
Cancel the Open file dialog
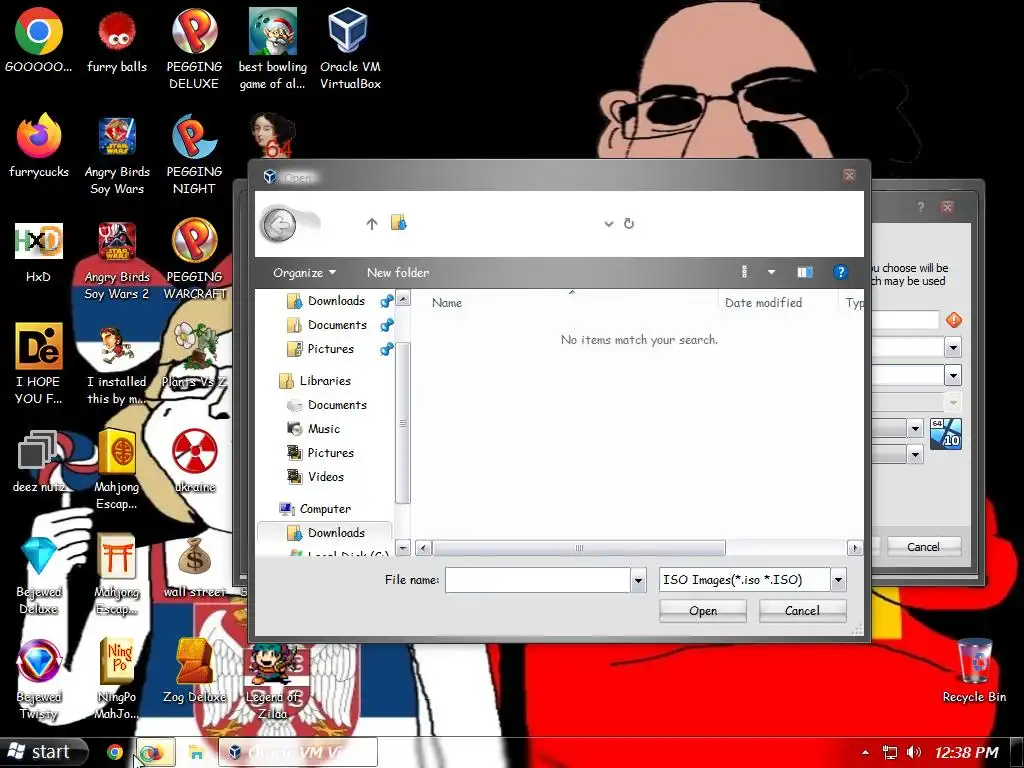click(802, 611)
